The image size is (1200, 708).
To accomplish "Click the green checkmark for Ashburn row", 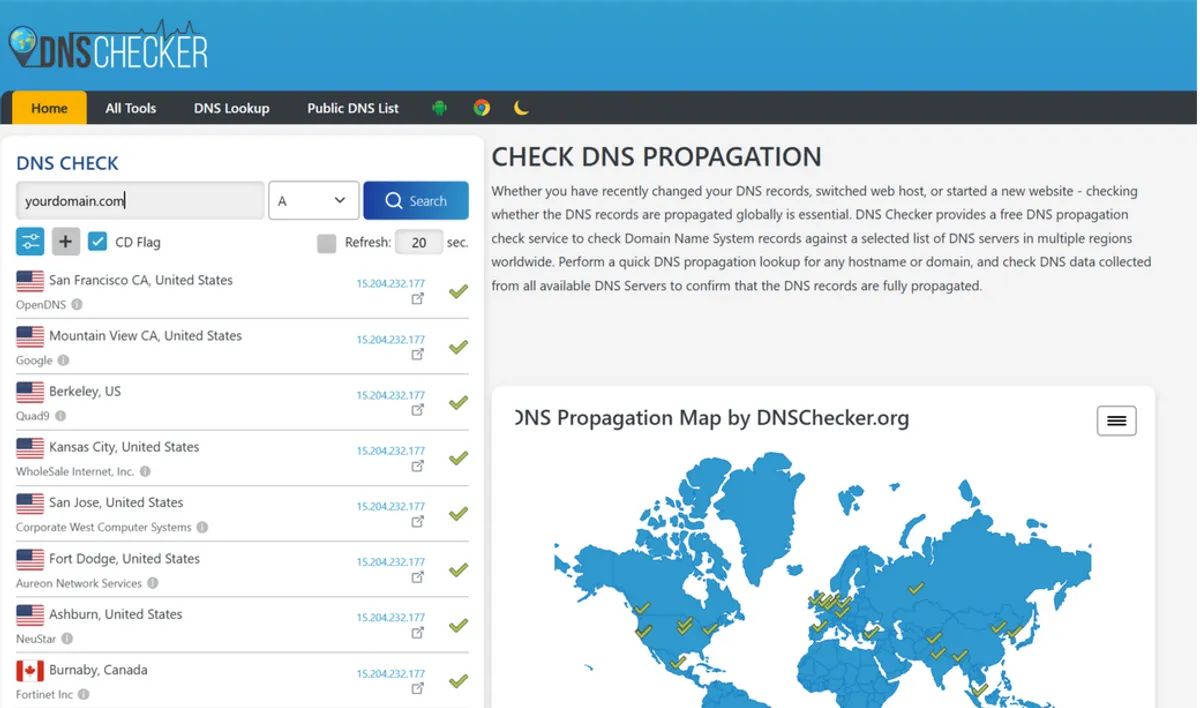I will coord(458,626).
